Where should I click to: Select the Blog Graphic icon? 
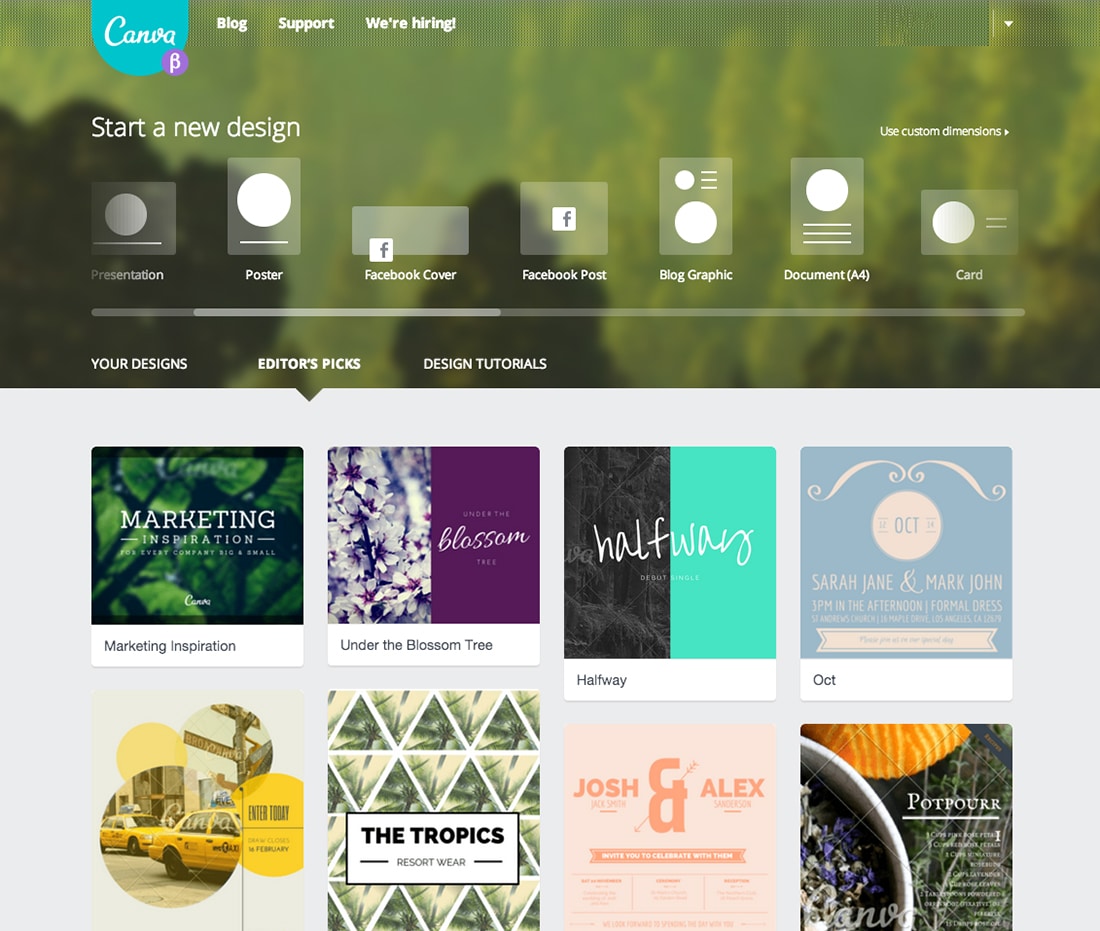tap(695, 206)
